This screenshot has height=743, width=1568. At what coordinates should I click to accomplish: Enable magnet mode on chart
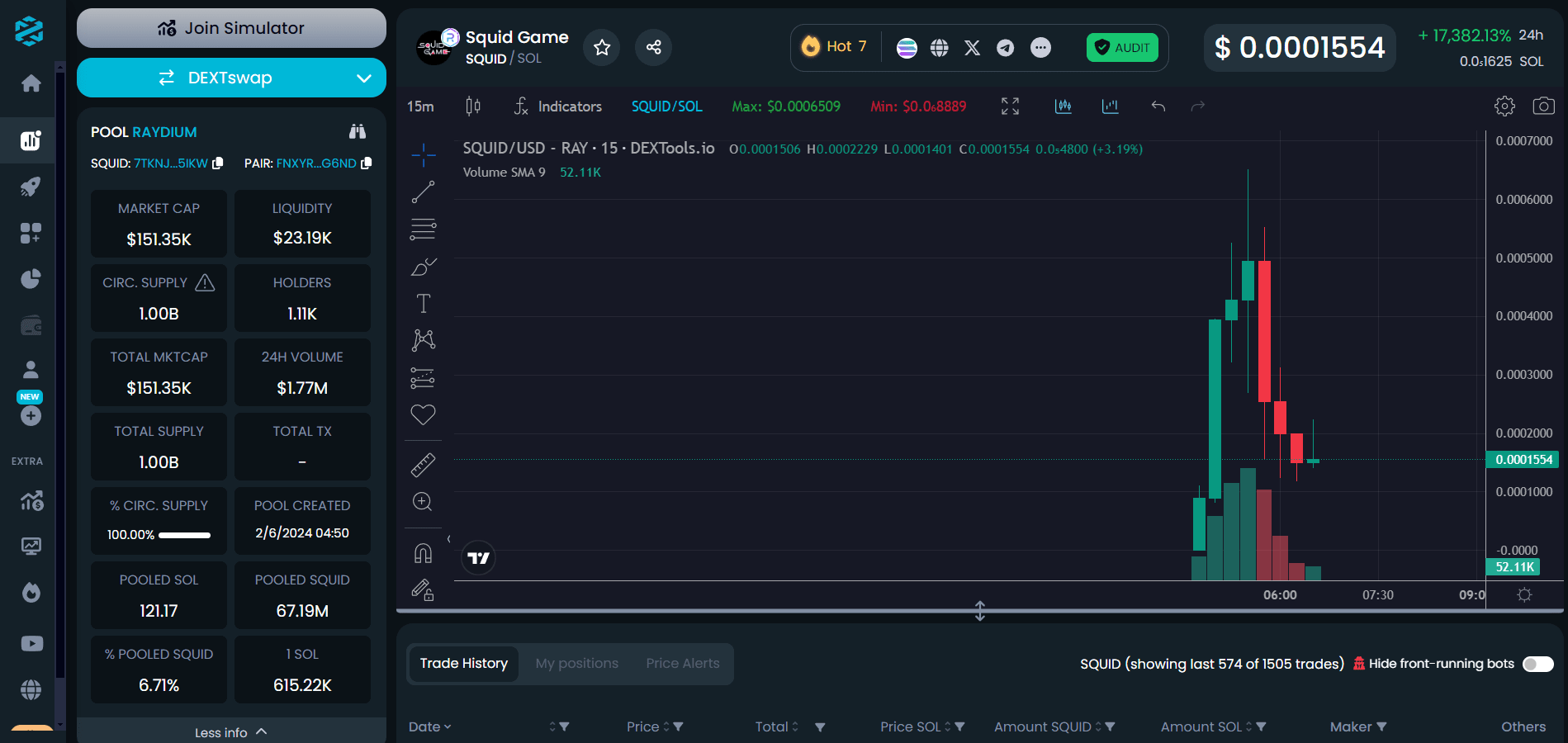(x=423, y=553)
